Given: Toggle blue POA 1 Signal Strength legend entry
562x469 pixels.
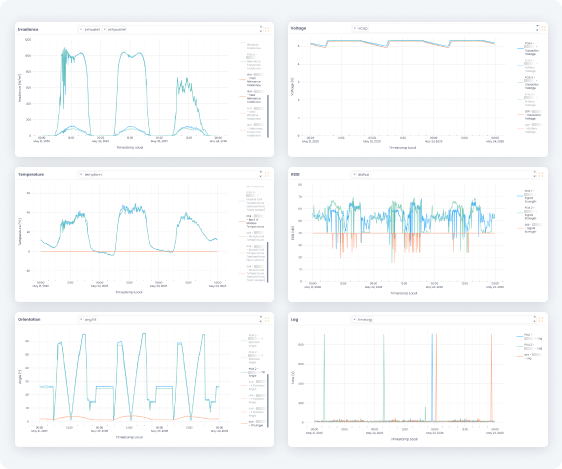Looking at the screenshot, I should (527, 196).
